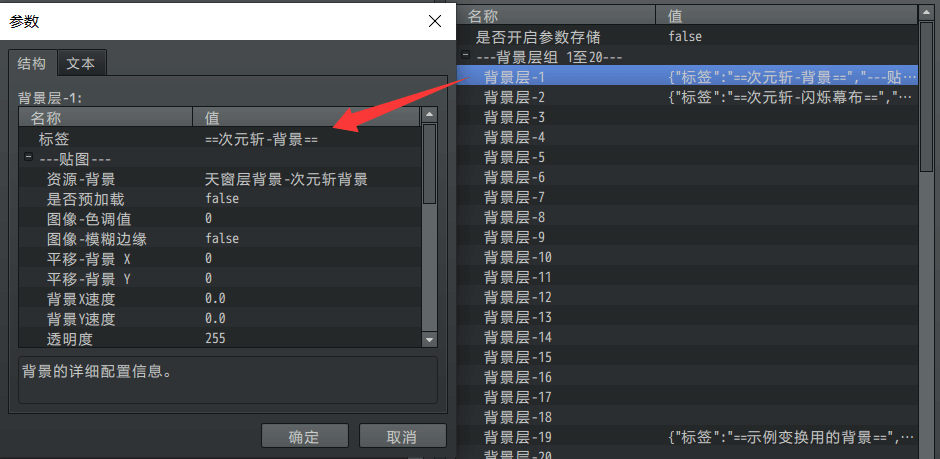The width and height of the screenshot is (940, 459).
Task: Click the inner list scroll-down arrow
Action: [x=429, y=339]
